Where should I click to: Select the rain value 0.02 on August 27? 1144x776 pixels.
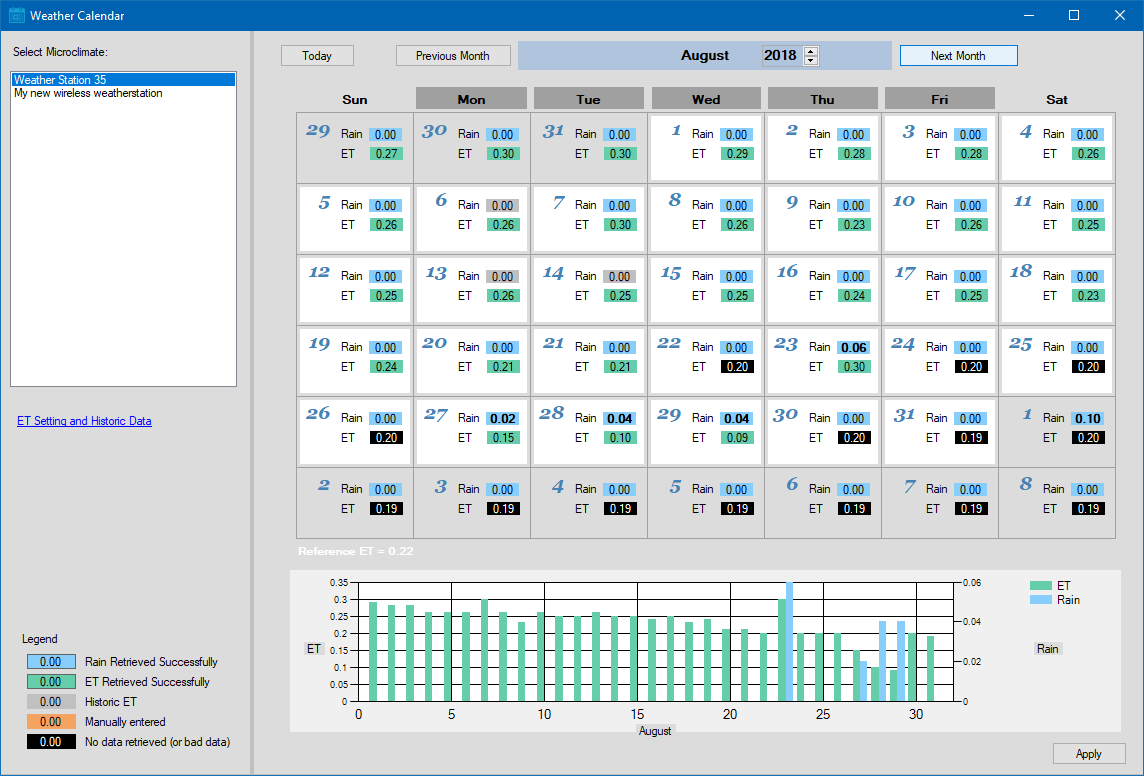503,419
